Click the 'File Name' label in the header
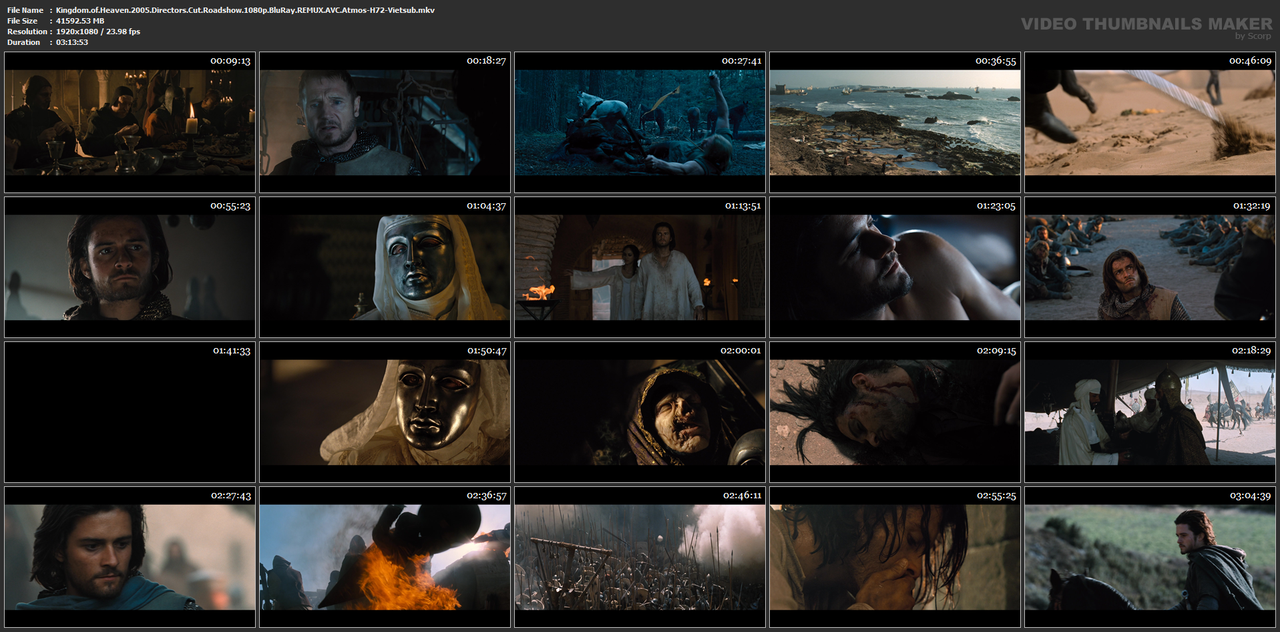The image size is (1280, 632). click(25, 10)
